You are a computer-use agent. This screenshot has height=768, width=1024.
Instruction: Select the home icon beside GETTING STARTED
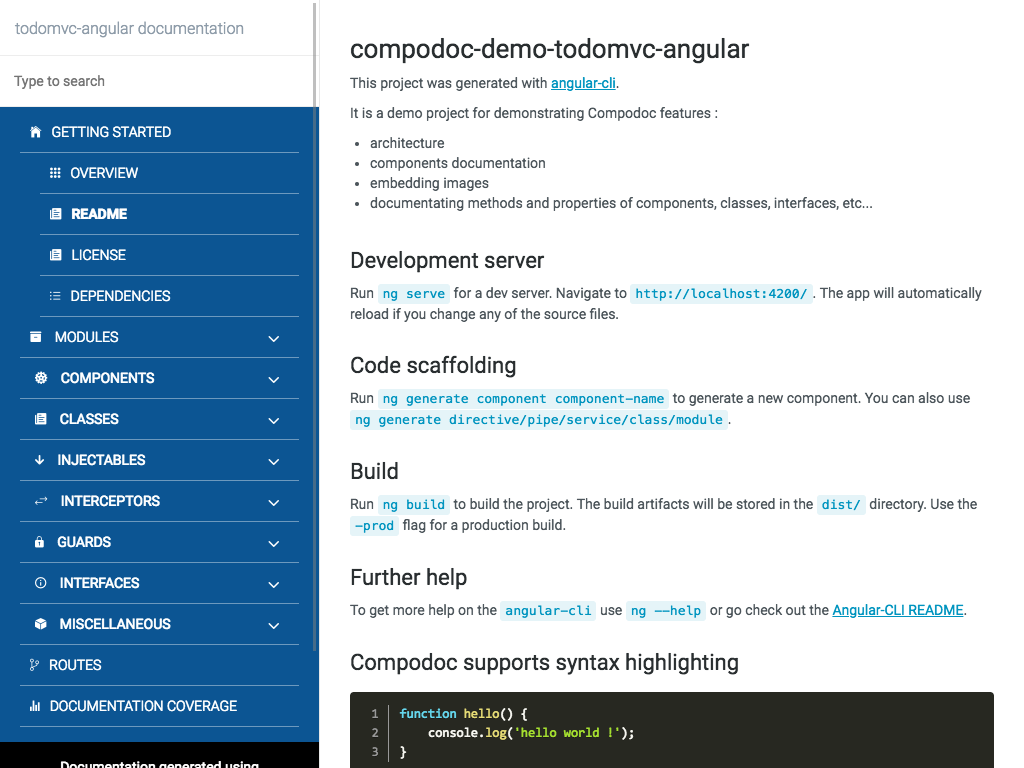tap(35, 131)
